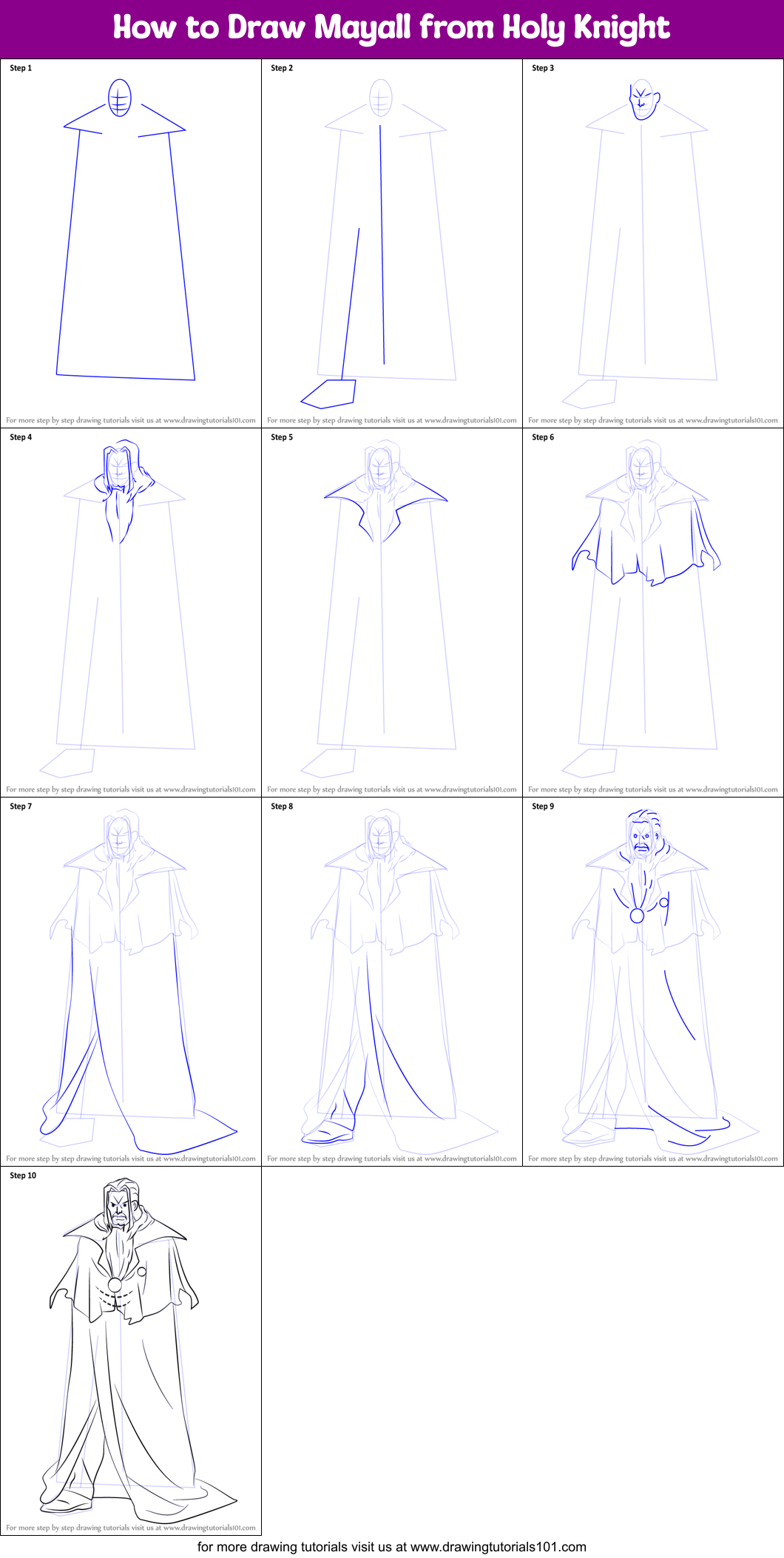
Task: Click the 'Step 6' label
Action: pyautogui.click(x=543, y=437)
